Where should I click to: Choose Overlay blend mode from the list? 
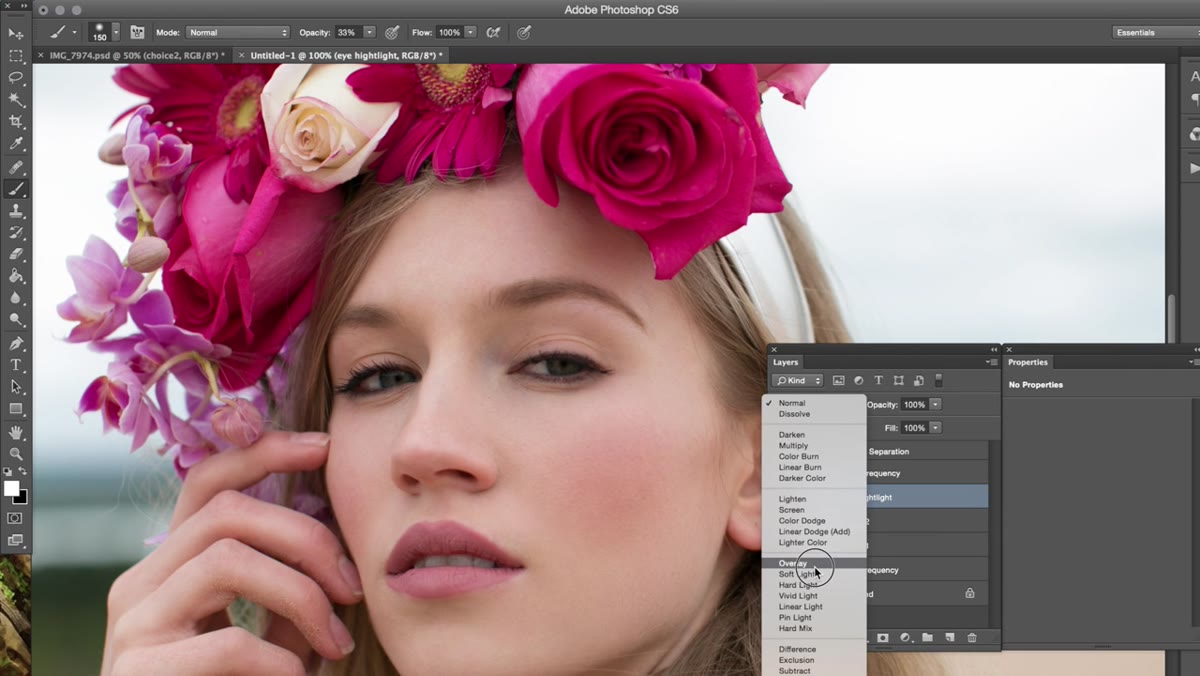coord(815,564)
